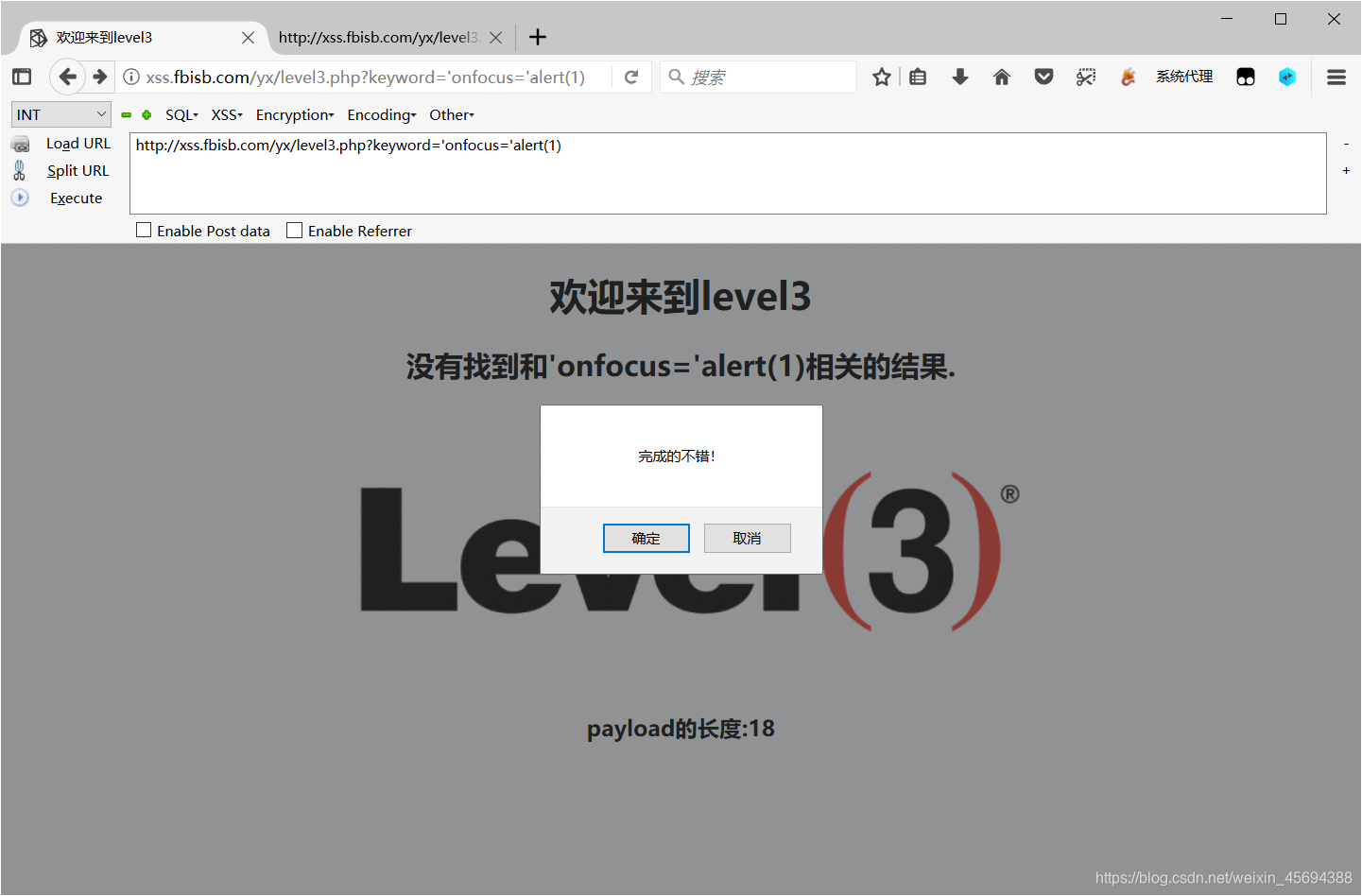Click inside the HackBar URL text area

coord(728,174)
